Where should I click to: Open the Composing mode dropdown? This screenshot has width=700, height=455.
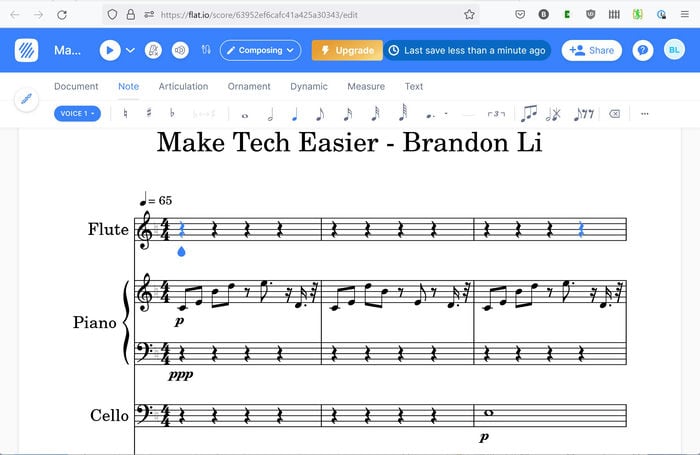click(260, 50)
